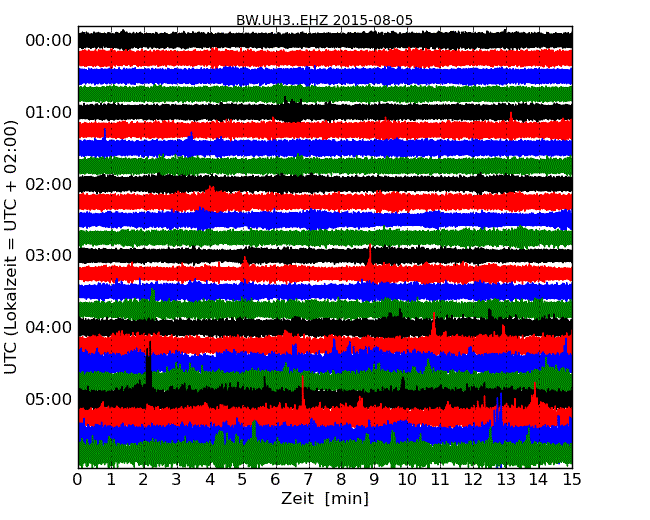Click the 05:00 time label

point(49,399)
